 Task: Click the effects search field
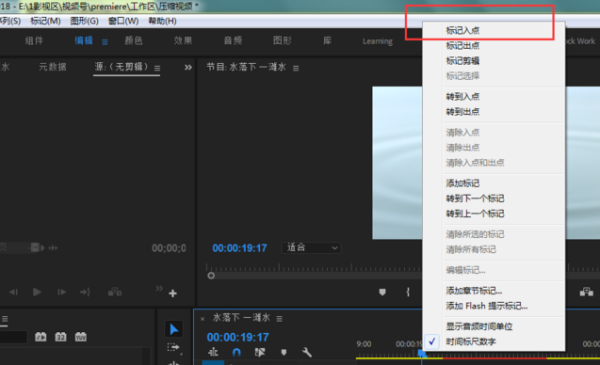pos(13,337)
